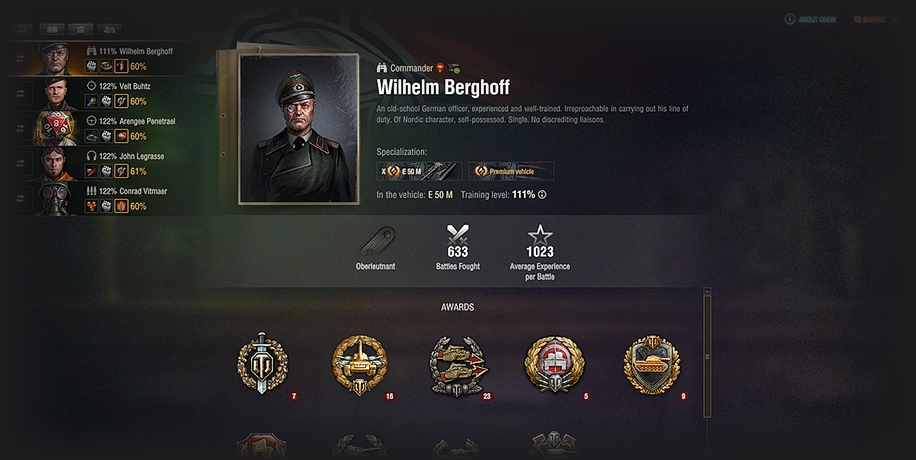Select Wilhelm Berghoff's fire extinguisher skill icon

click(121, 66)
